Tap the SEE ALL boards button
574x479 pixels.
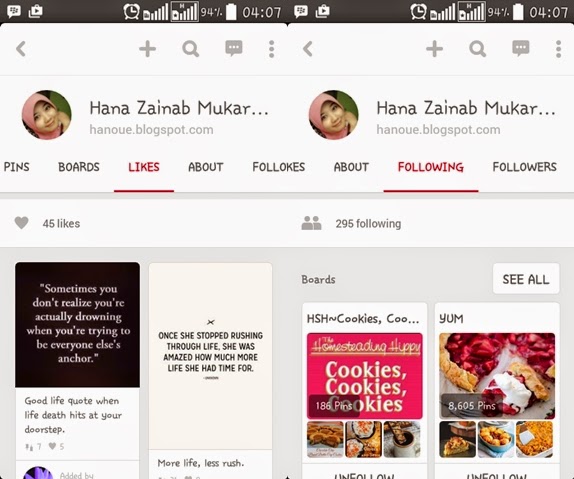pyautogui.click(x=526, y=279)
